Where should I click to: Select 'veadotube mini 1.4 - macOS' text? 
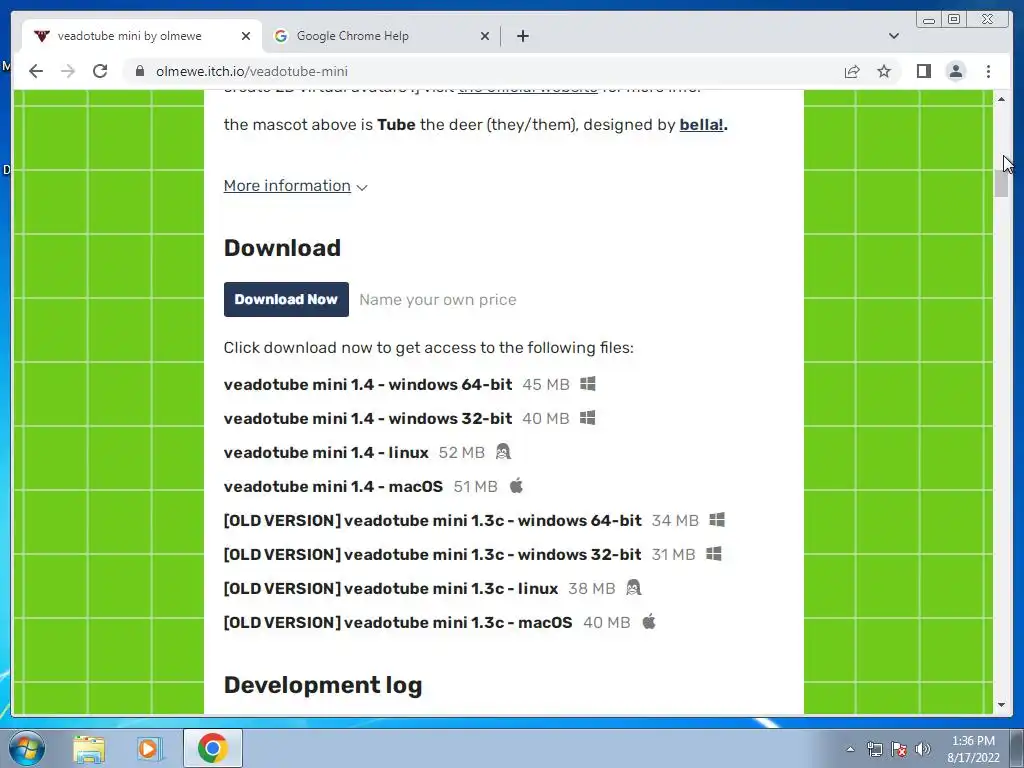(333, 487)
